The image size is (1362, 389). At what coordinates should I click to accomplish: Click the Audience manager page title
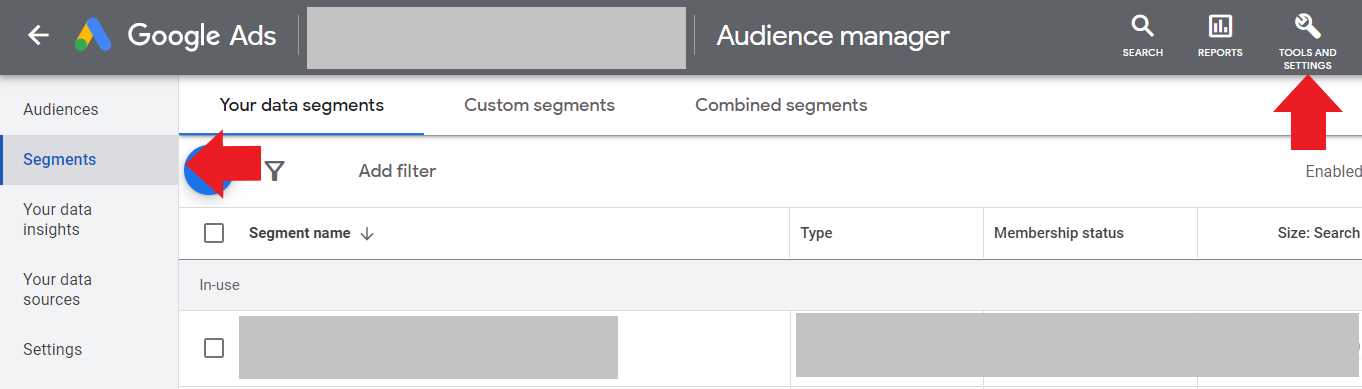click(x=833, y=36)
